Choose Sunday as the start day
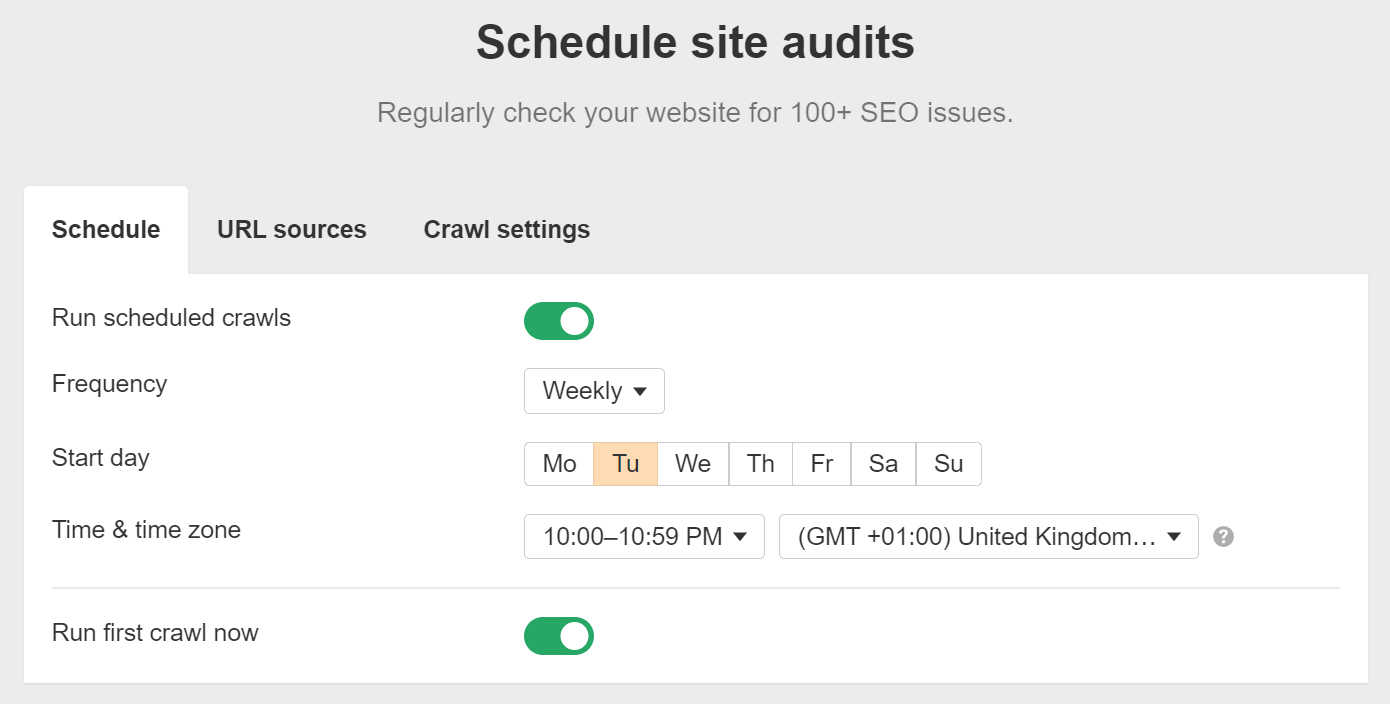 (948, 463)
